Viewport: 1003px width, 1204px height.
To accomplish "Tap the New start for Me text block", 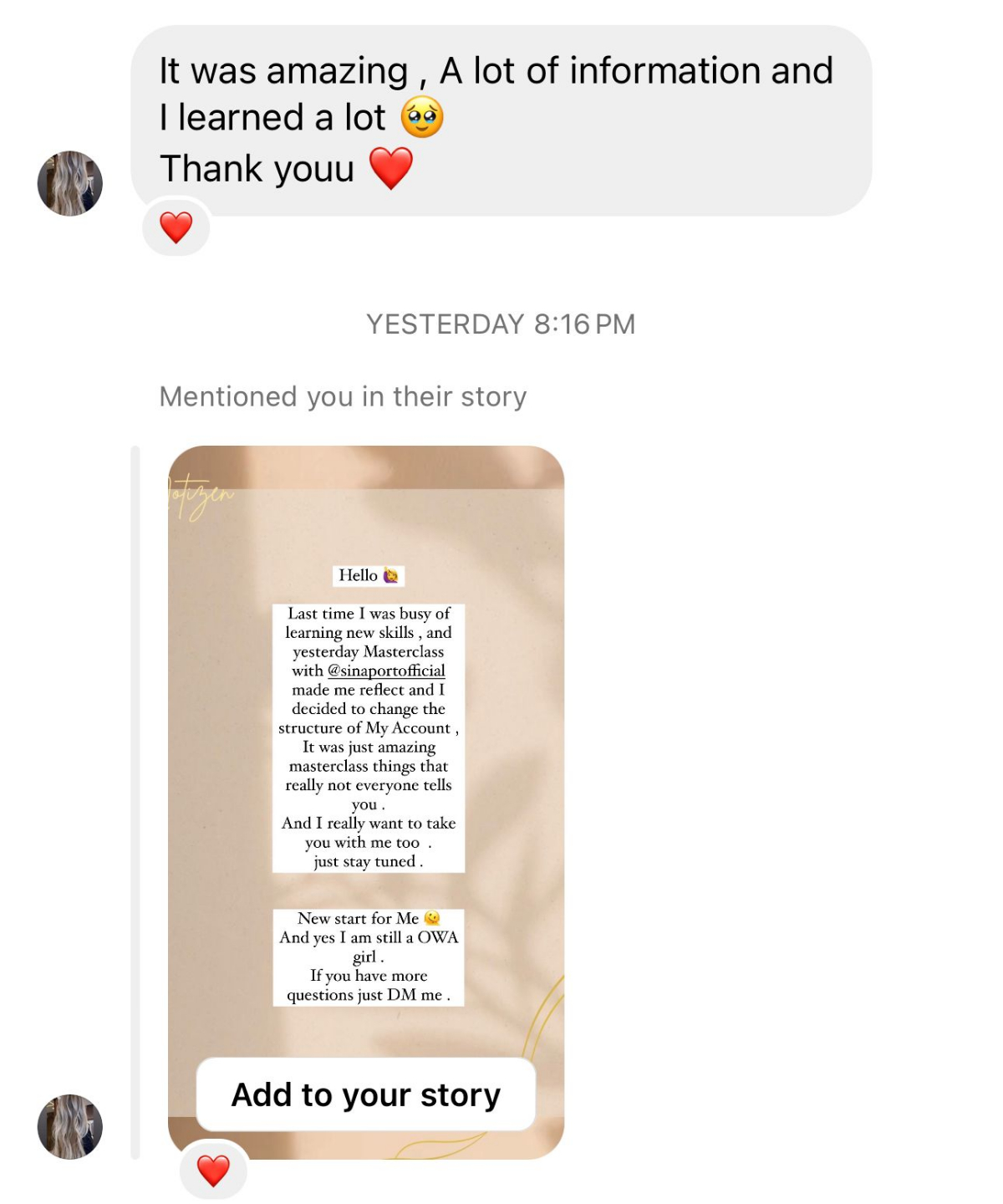I will pos(369,957).
